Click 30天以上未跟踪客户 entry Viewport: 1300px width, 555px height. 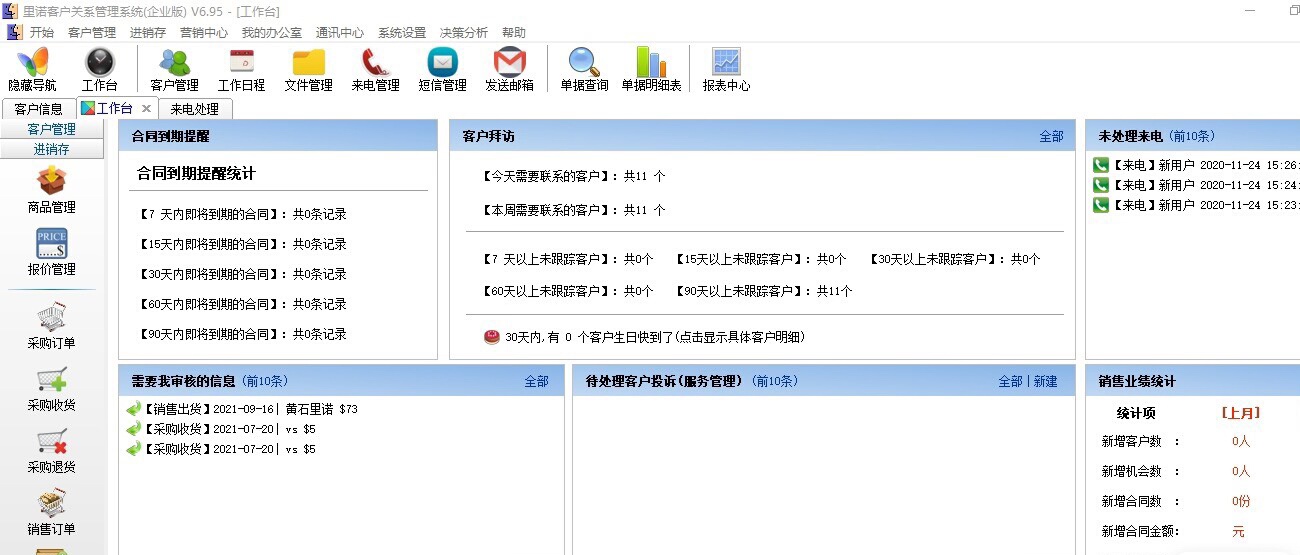pos(954,259)
